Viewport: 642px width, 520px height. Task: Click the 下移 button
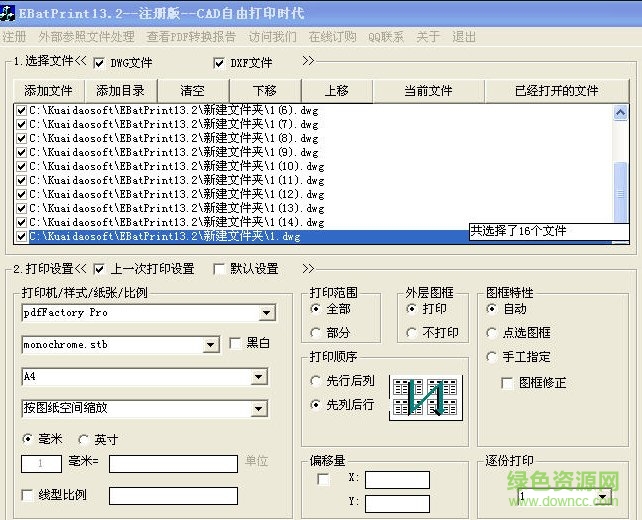(x=264, y=90)
